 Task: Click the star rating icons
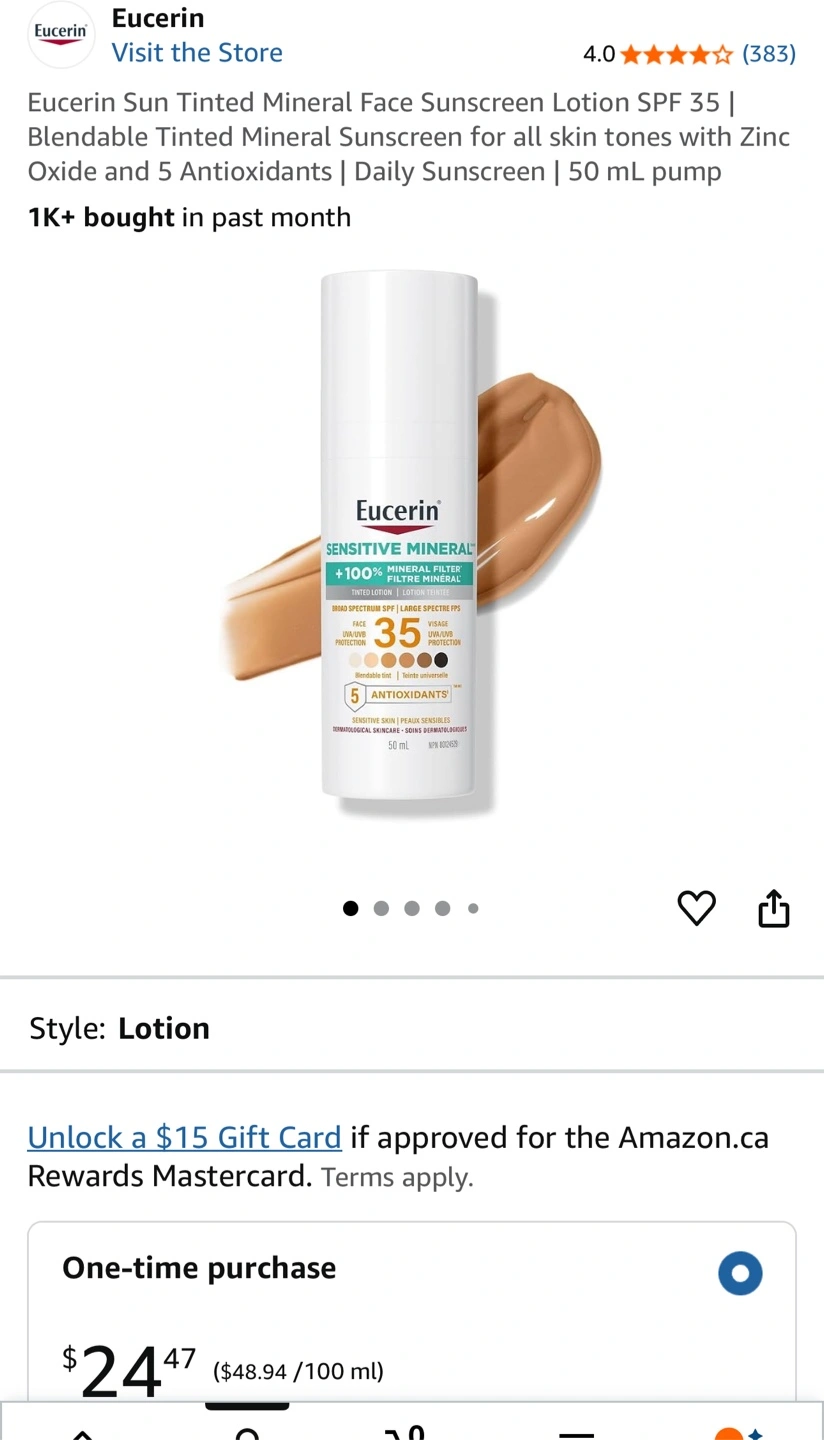677,54
